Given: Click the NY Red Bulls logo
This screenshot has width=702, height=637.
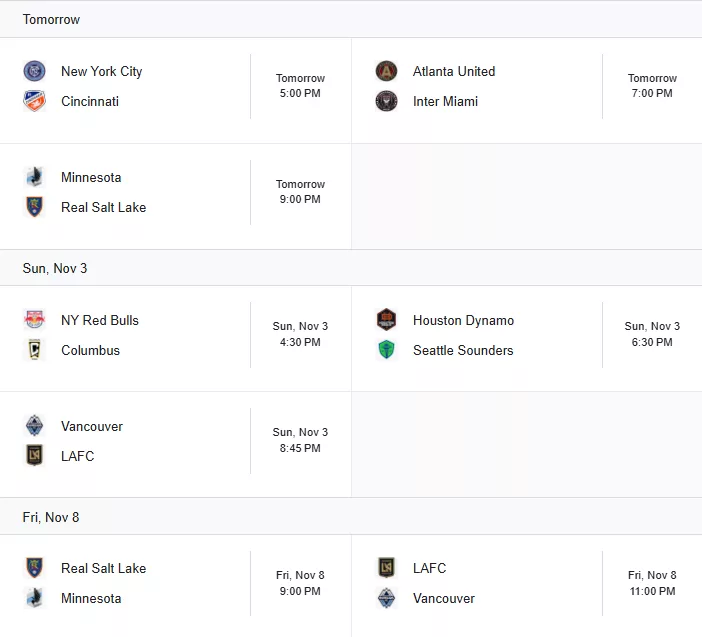Looking at the screenshot, I should tap(34, 320).
